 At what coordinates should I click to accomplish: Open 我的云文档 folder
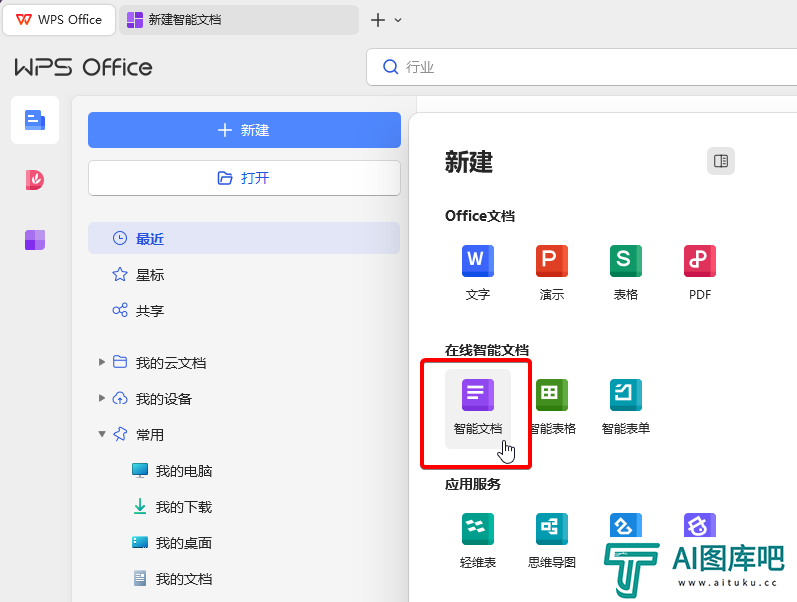171,363
